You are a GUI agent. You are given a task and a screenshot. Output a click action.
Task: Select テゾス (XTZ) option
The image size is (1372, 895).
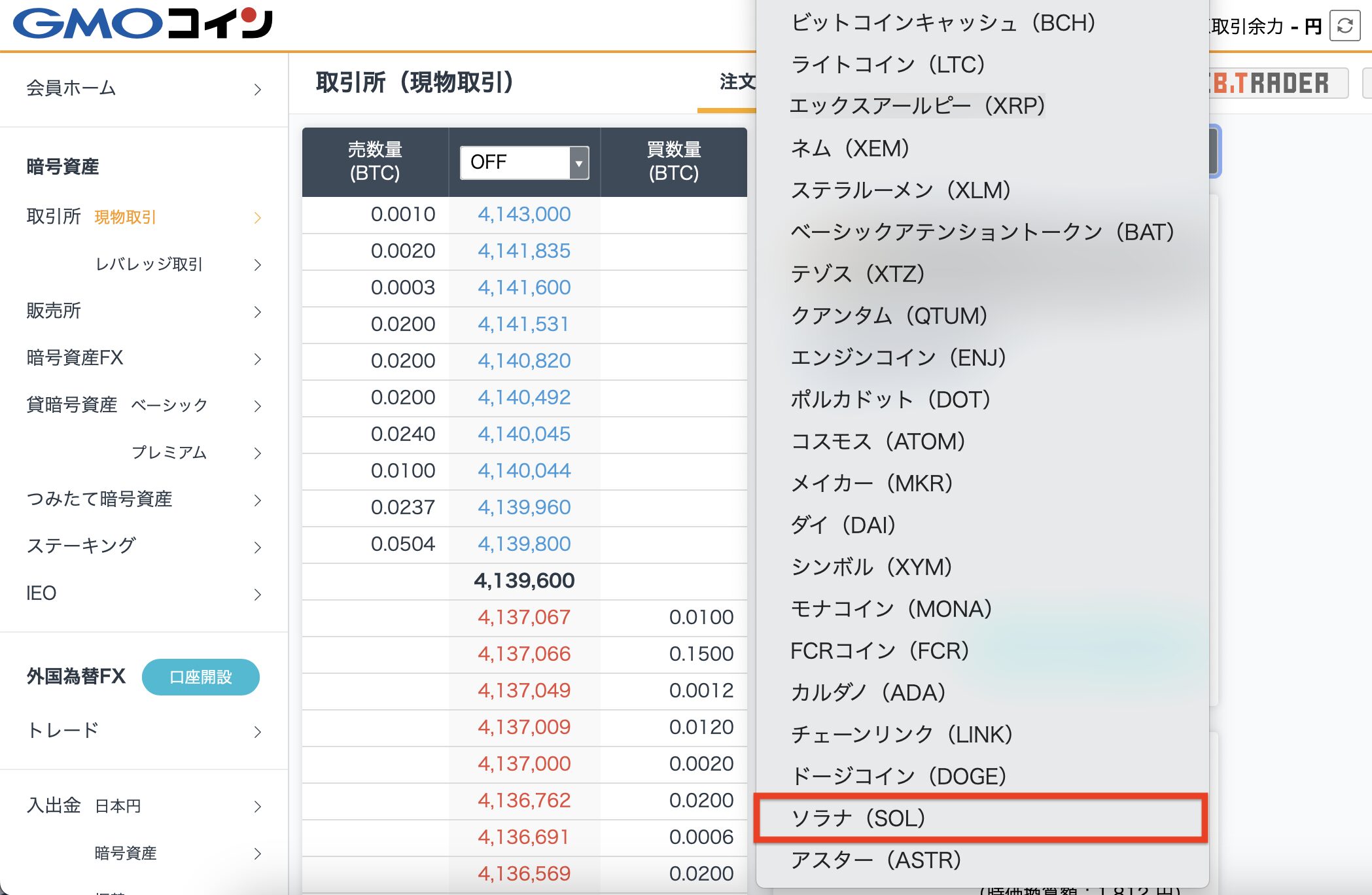coord(982,274)
